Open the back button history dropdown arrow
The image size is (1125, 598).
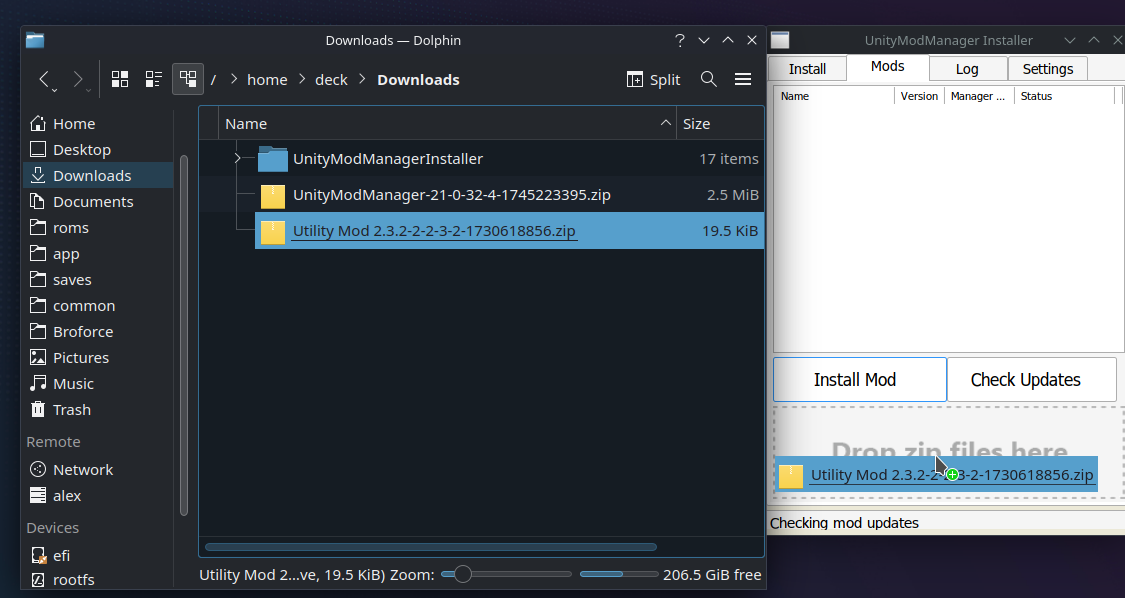pos(55,90)
